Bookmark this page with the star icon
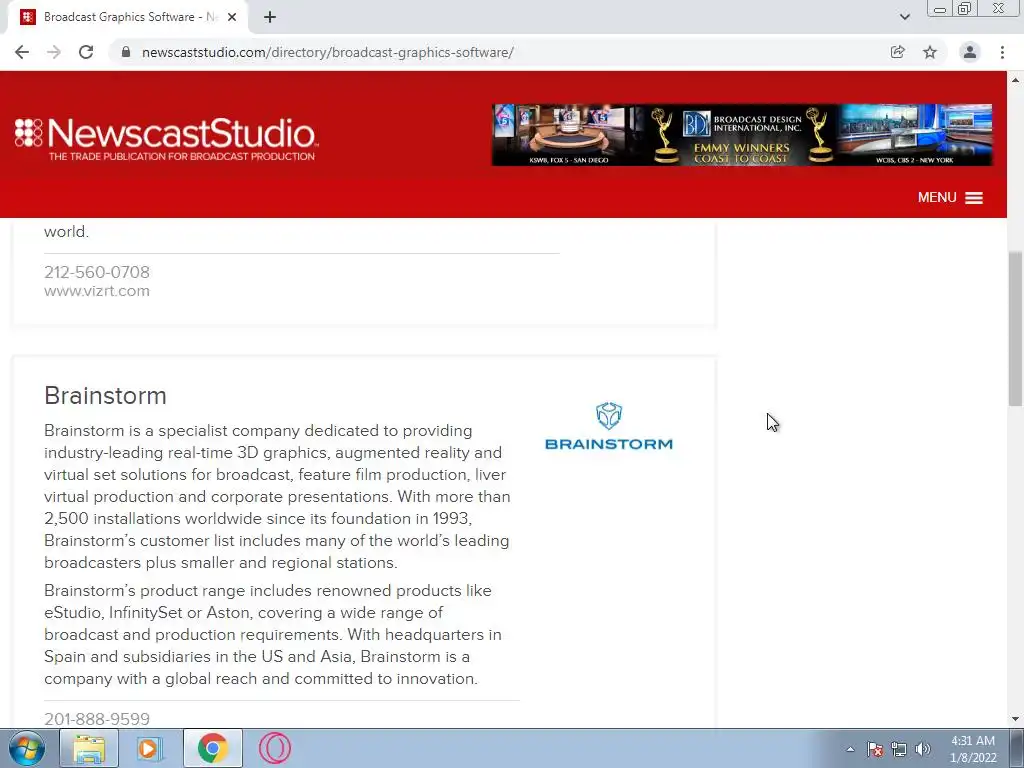 pyautogui.click(x=930, y=52)
